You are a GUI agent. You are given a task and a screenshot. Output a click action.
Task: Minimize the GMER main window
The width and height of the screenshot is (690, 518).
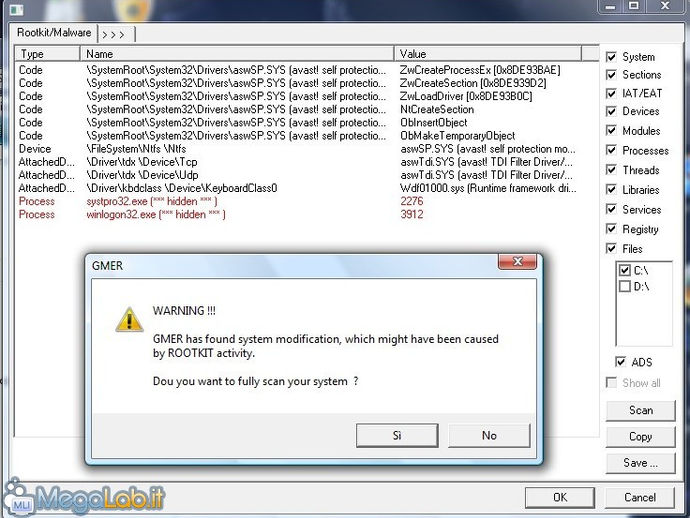pos(610,6)
